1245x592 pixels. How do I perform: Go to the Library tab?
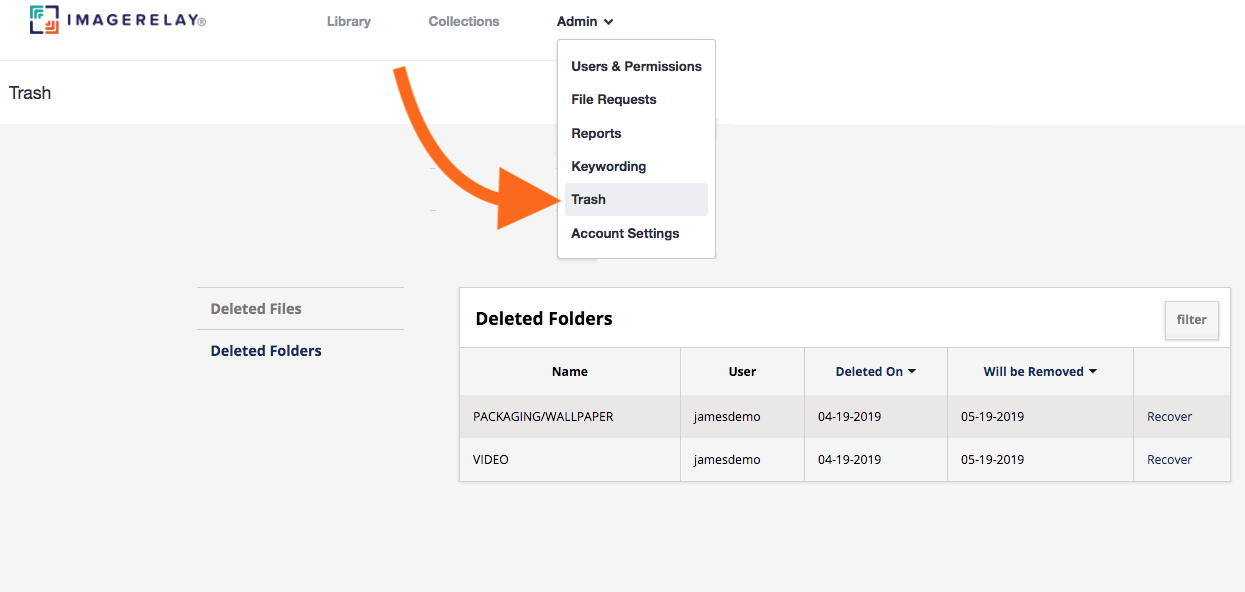(x=349, y=21)
